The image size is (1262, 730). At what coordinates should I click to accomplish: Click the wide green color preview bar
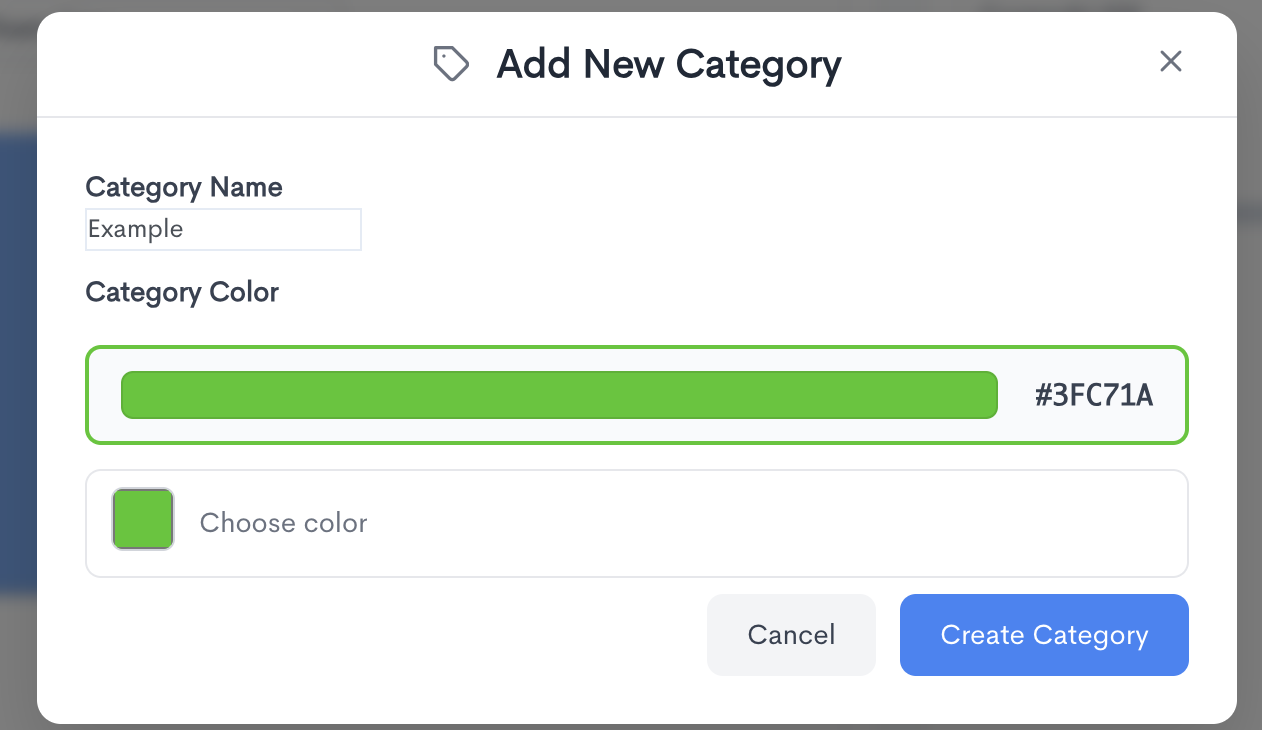point(558,395)
